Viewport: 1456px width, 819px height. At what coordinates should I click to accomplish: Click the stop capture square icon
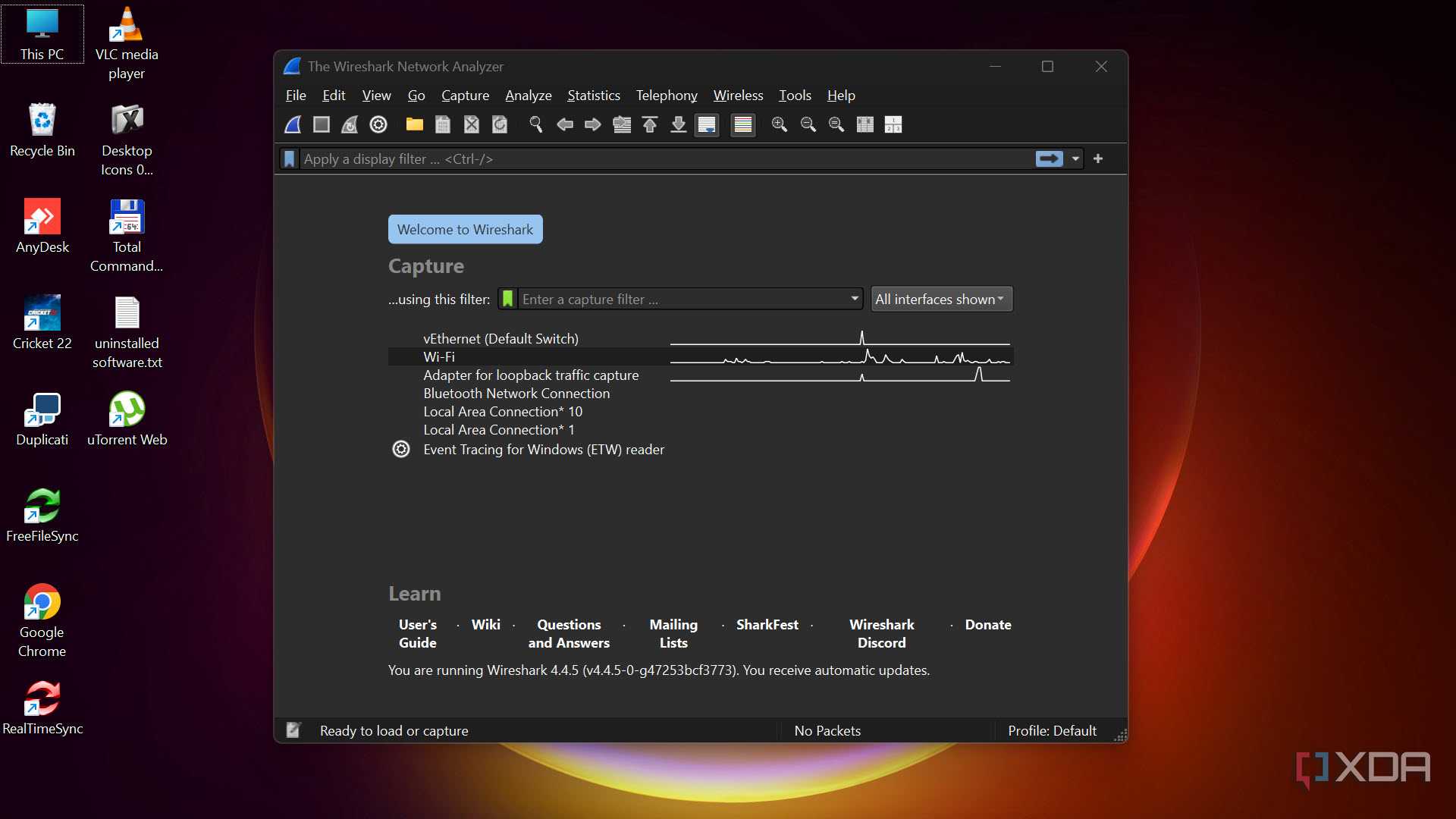322,124
